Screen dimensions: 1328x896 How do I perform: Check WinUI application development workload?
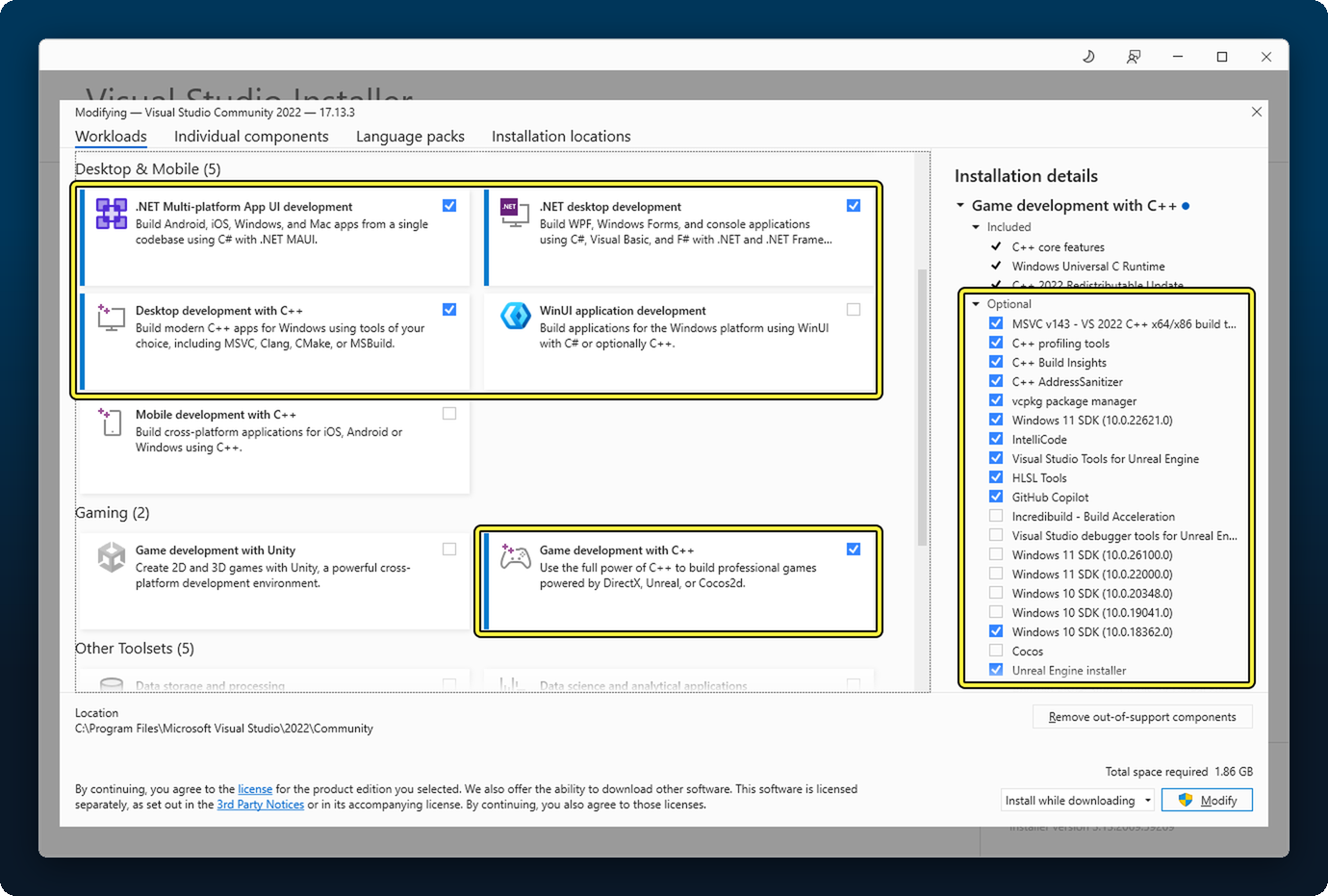[854, 310]
